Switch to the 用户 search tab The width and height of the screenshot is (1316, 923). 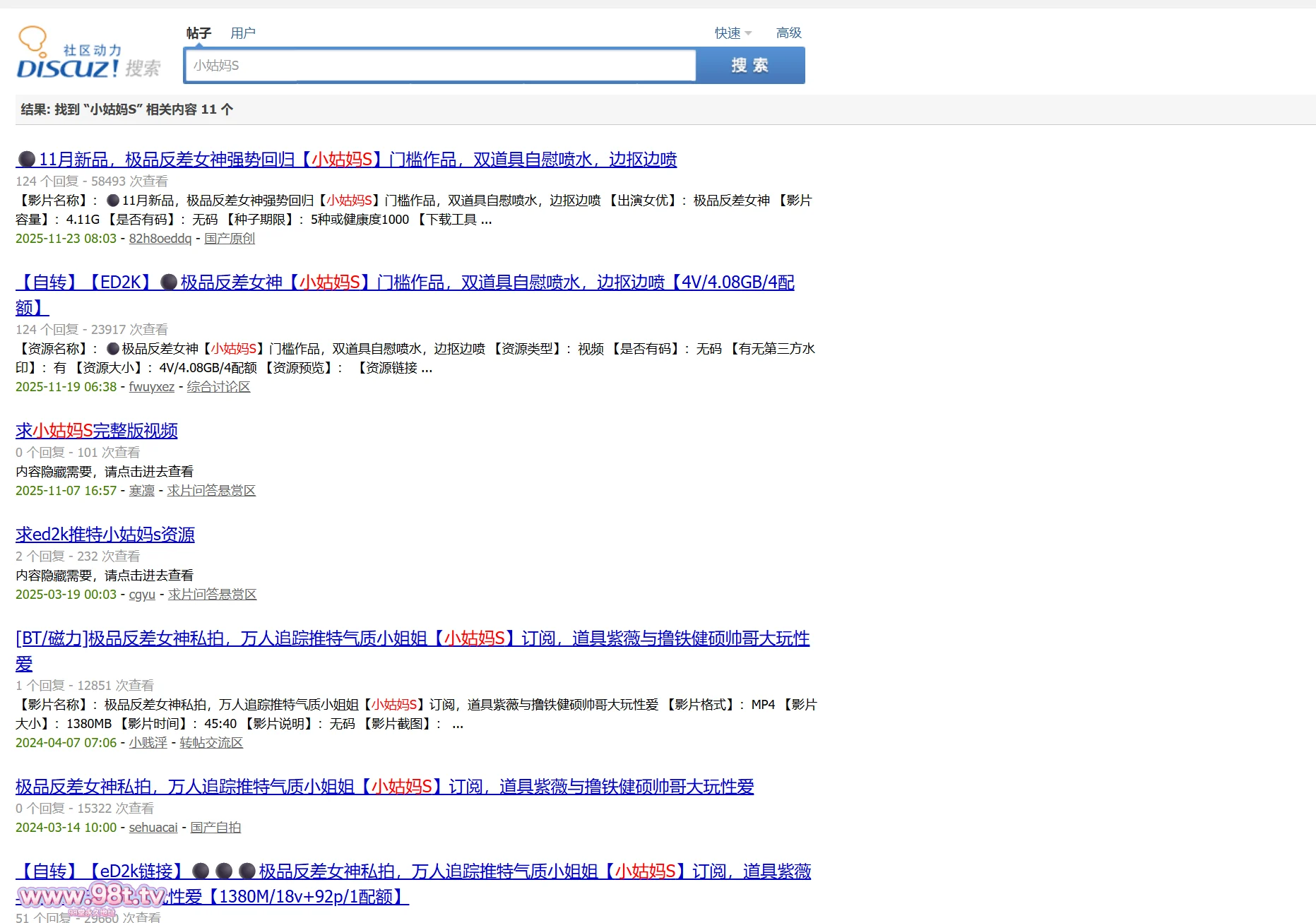pyautogui.click(x=242, y=33)
